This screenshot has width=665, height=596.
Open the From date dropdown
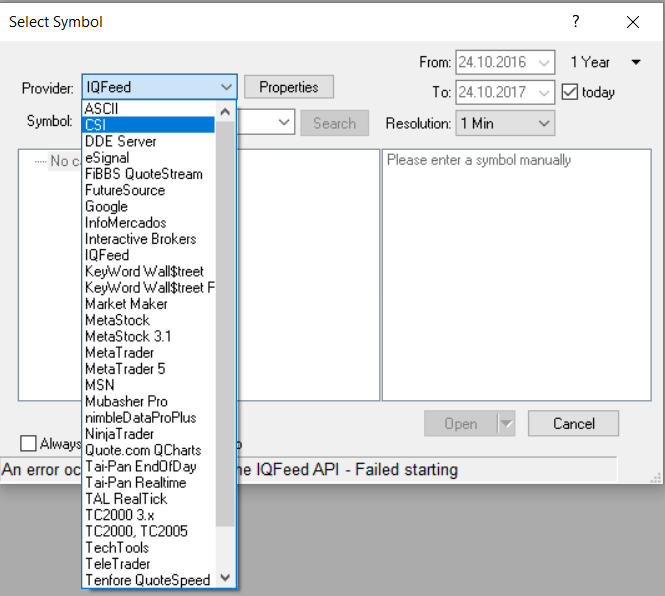tap(544, 63)
